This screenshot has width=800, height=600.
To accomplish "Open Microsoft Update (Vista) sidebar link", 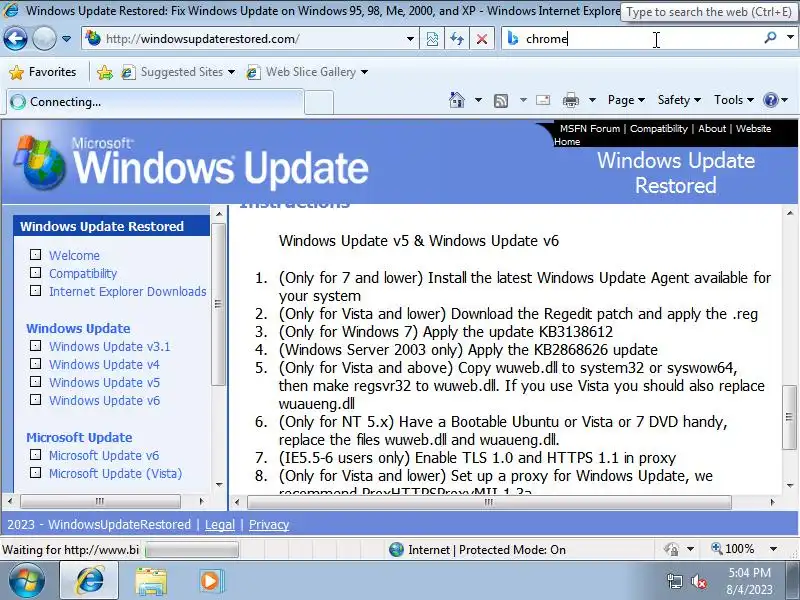I will coord(115,473).
